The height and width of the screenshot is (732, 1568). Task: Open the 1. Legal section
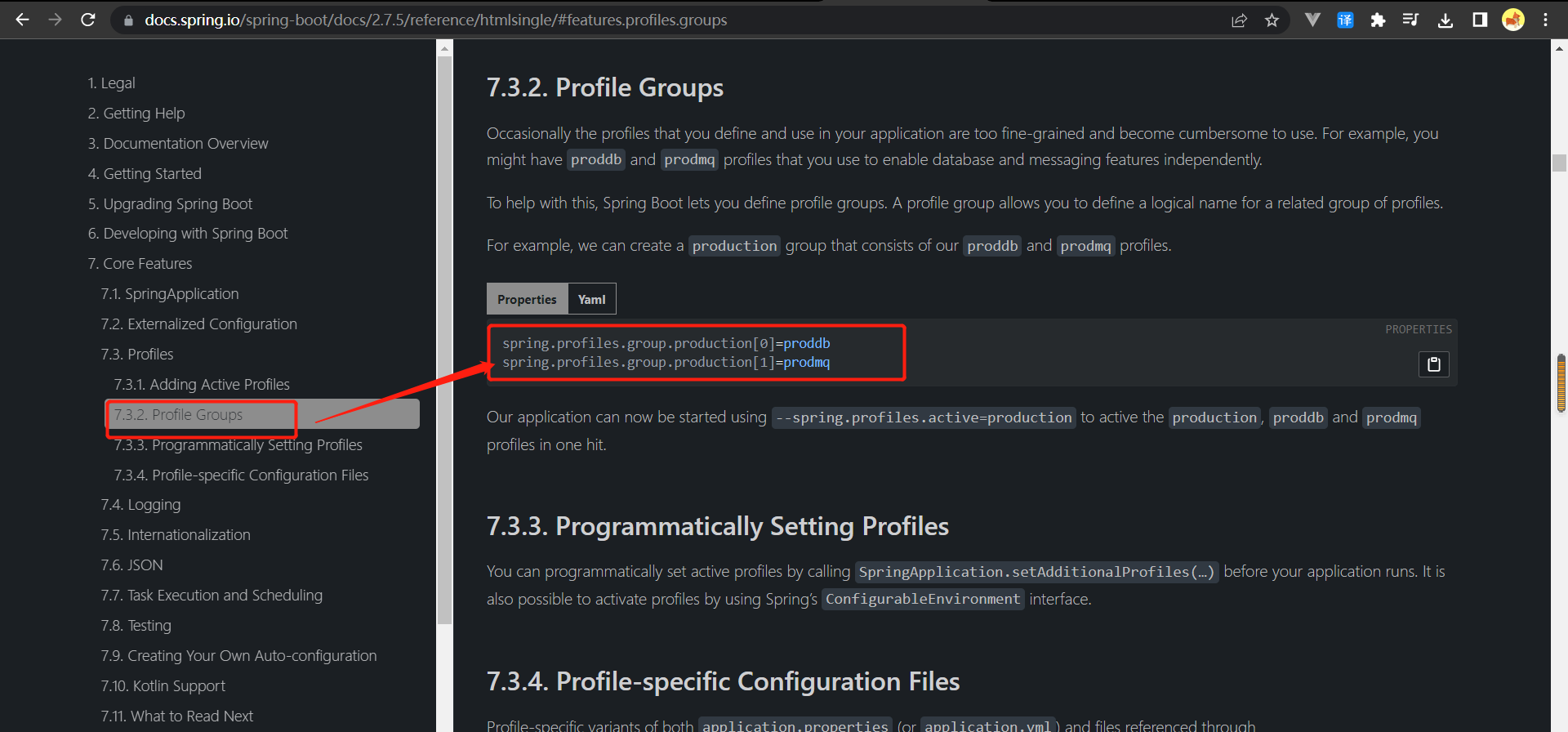click(x=111, y=83)
